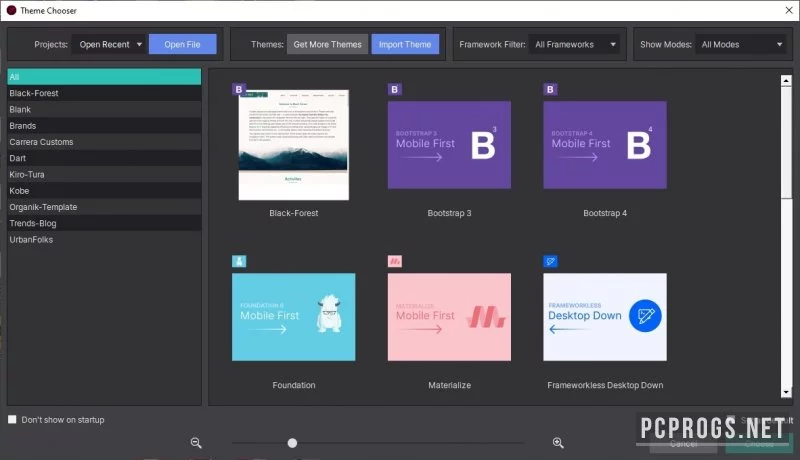Select Kiro-Tura in the theme list
Viewport: 800px width, 460px height.
tap(104, 174)
